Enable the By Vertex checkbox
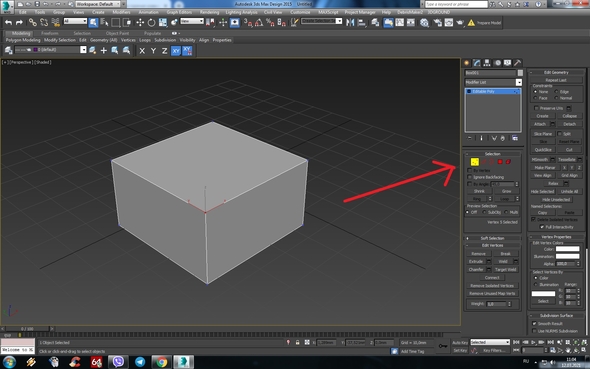Viewport: 590px width, 369px height. [470, 170]
